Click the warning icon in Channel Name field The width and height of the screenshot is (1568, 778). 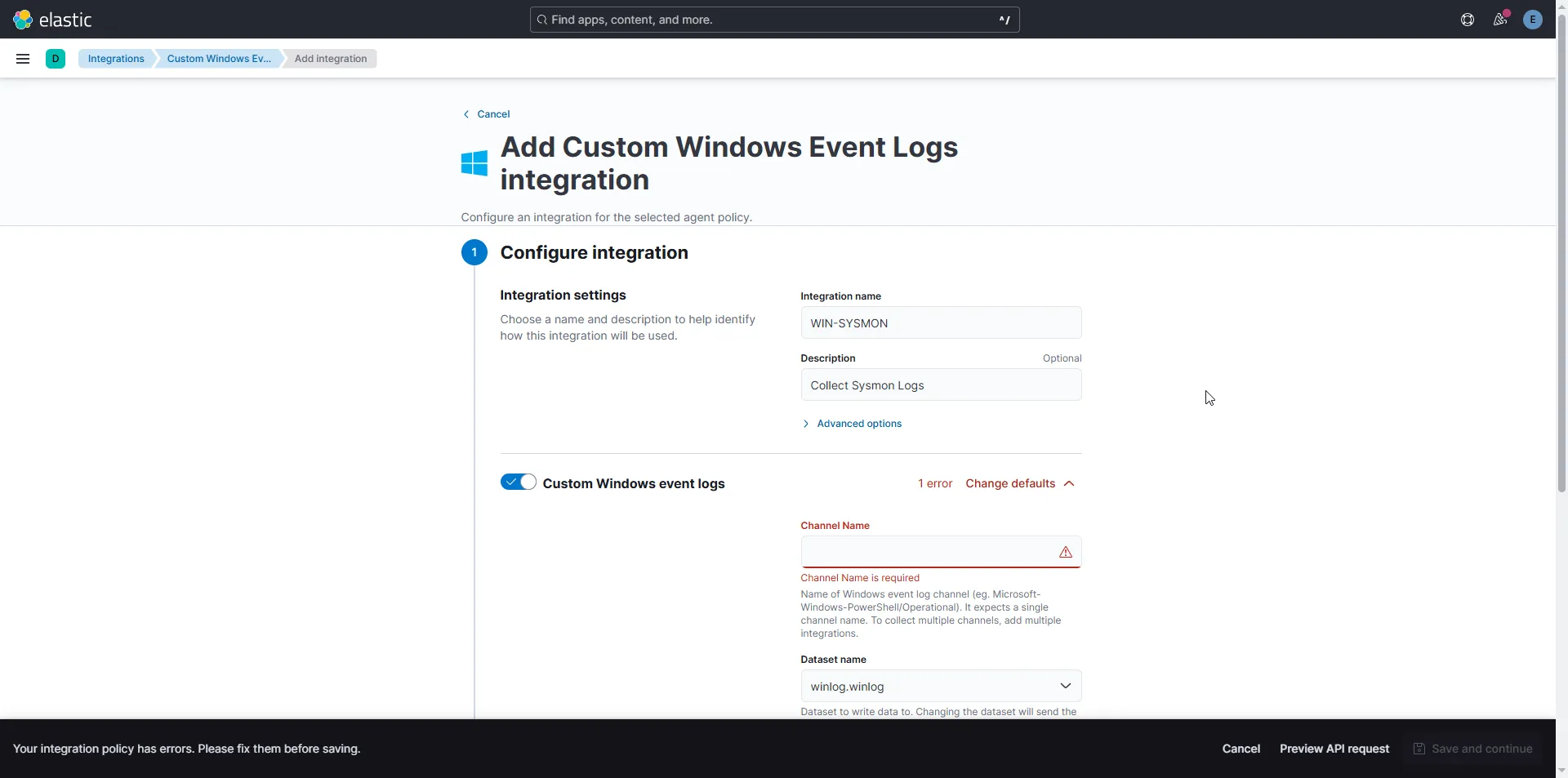[1065, 553]
